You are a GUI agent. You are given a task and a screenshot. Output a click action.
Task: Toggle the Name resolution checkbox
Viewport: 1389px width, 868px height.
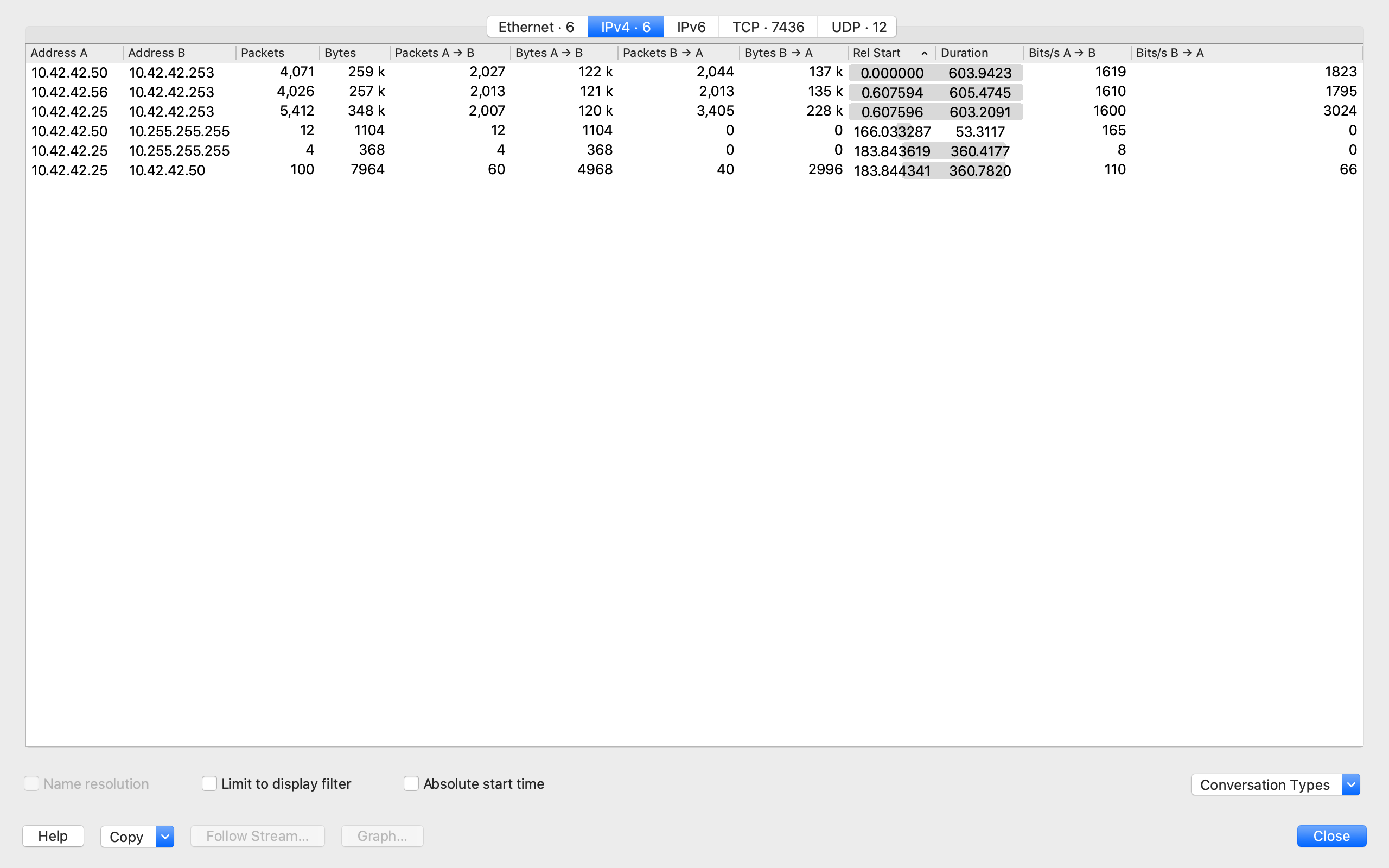[x=31, y=783]
